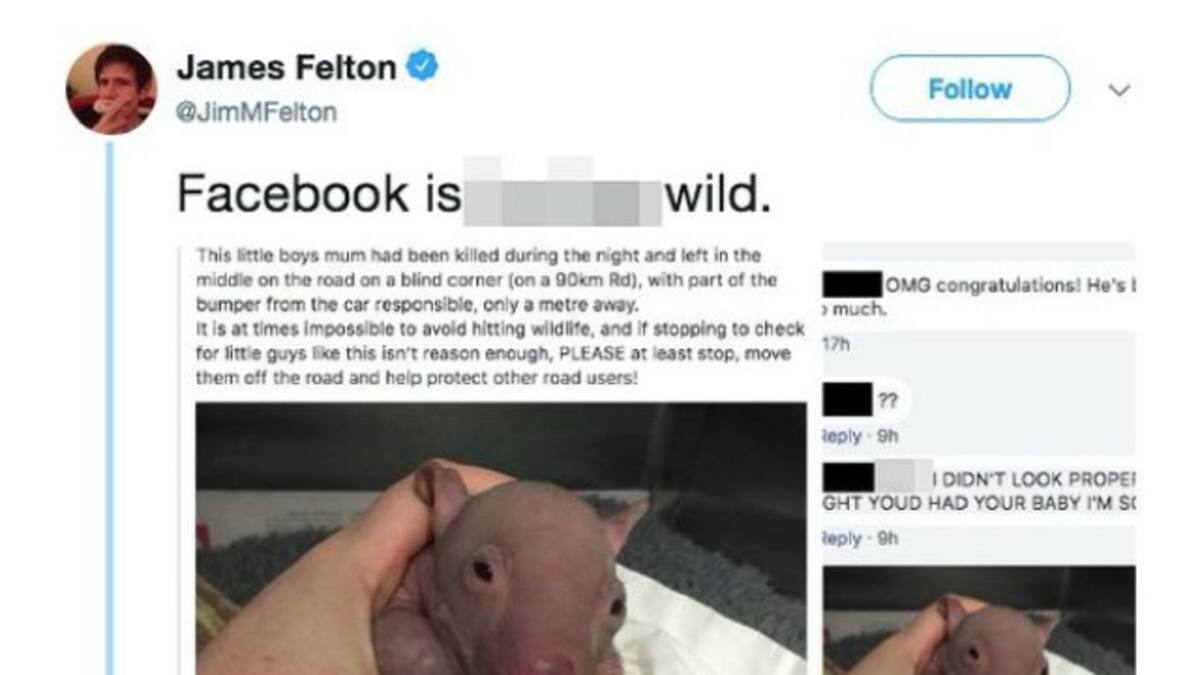Screen dimensions: 1200x675
Task: Open the large baby wombat photo
Action: coord(500,538)
